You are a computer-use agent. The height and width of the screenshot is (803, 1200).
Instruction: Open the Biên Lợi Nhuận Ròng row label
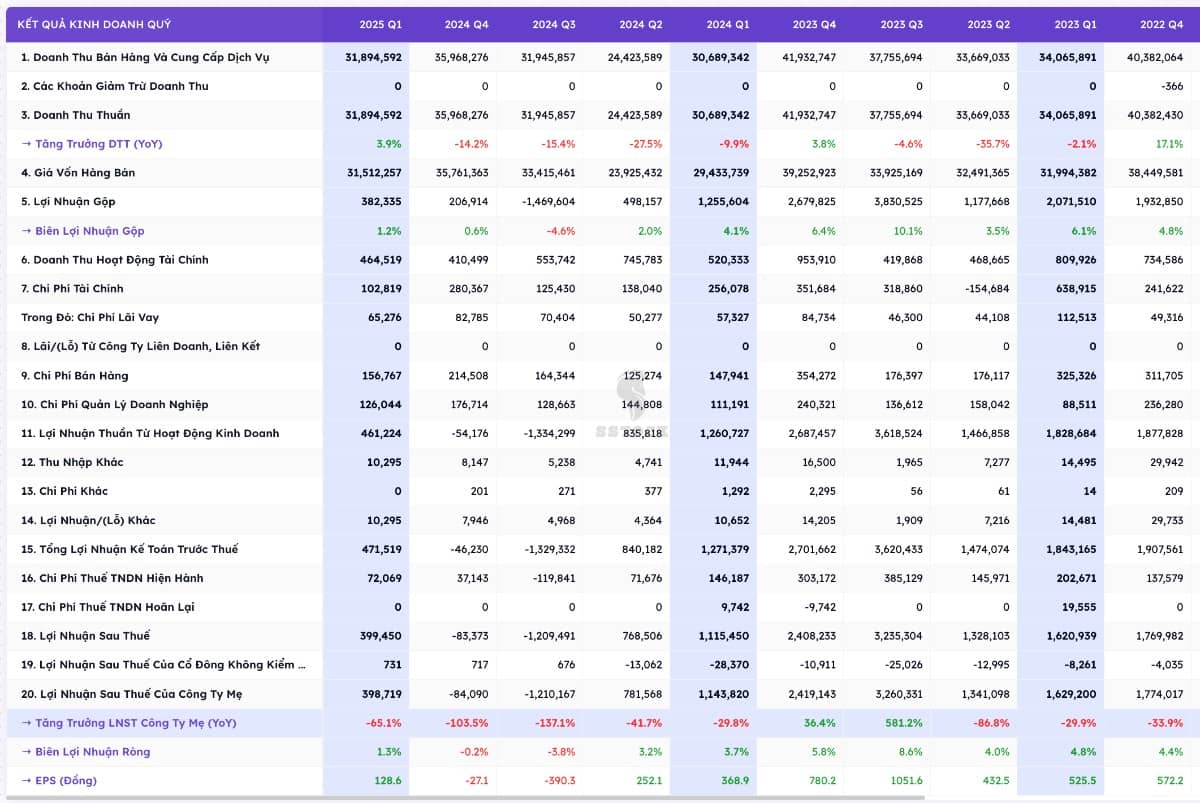pos(92,752)
